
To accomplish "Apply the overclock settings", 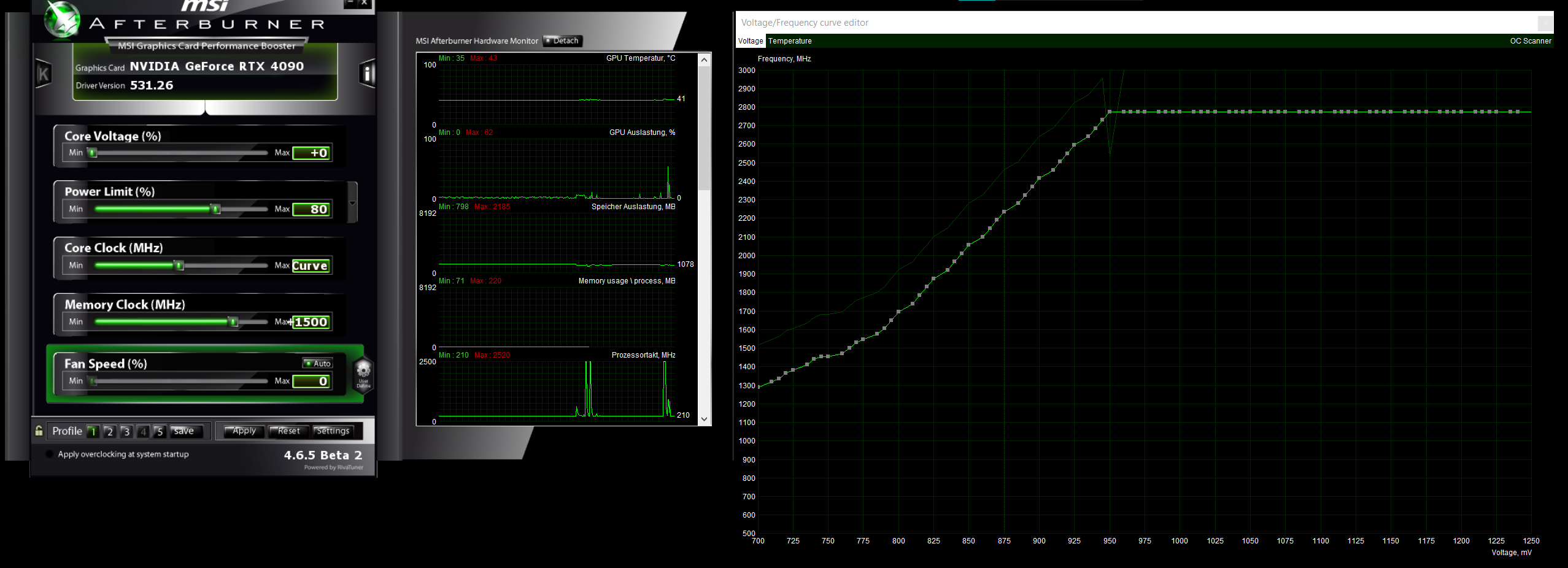I will [244, 431].
